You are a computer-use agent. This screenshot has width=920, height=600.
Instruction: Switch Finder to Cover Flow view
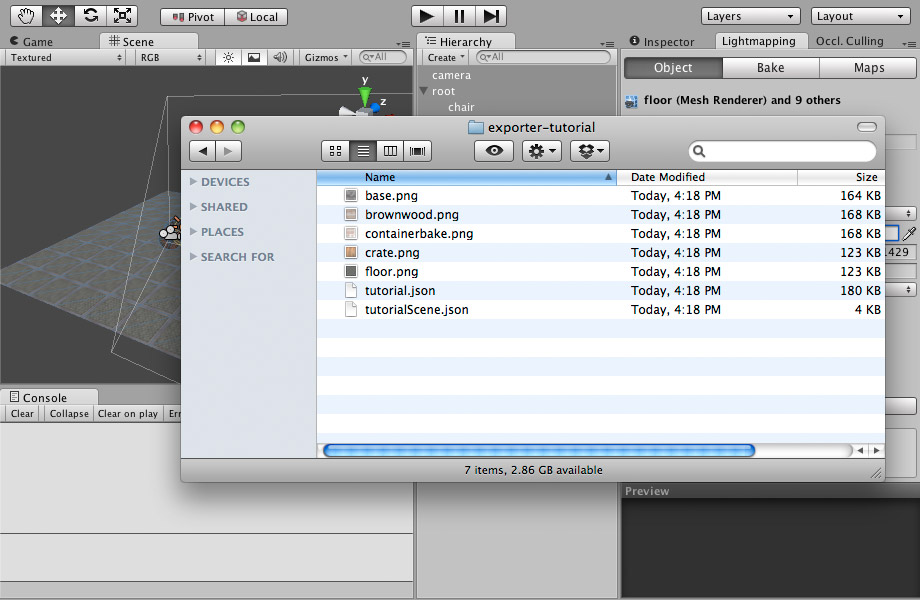(416, 151)
